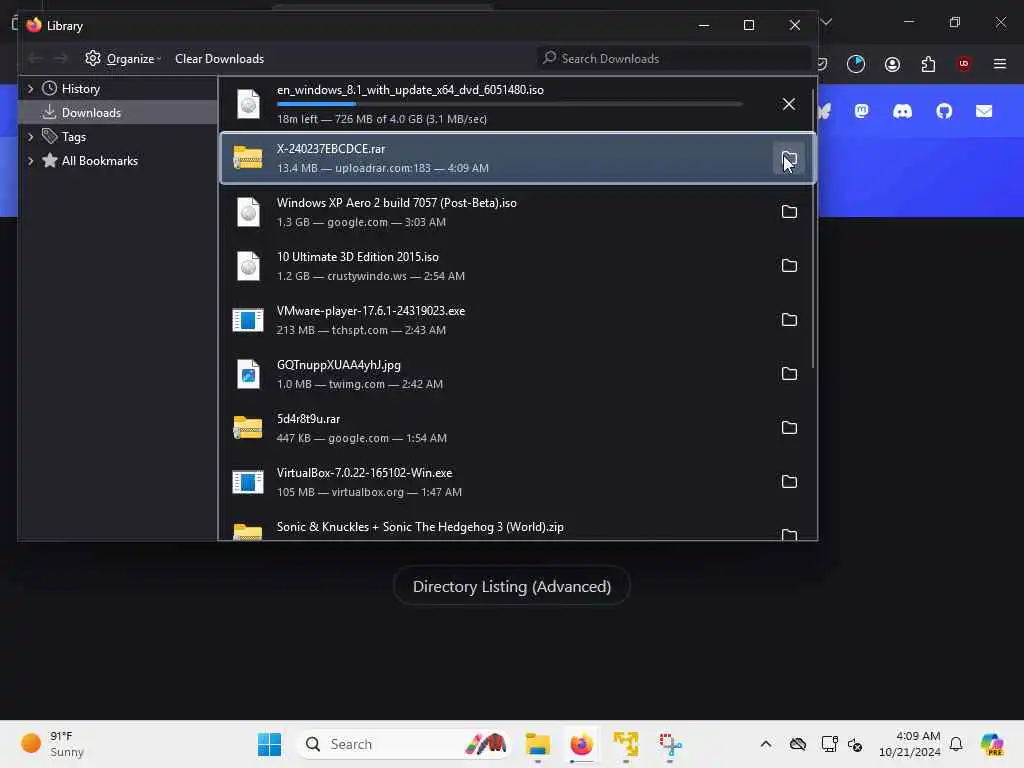Image resolution: width=1024 pixels, height=768 pixels.
Task: Open File Explorer from taskbar
Action: click(537, 744)
